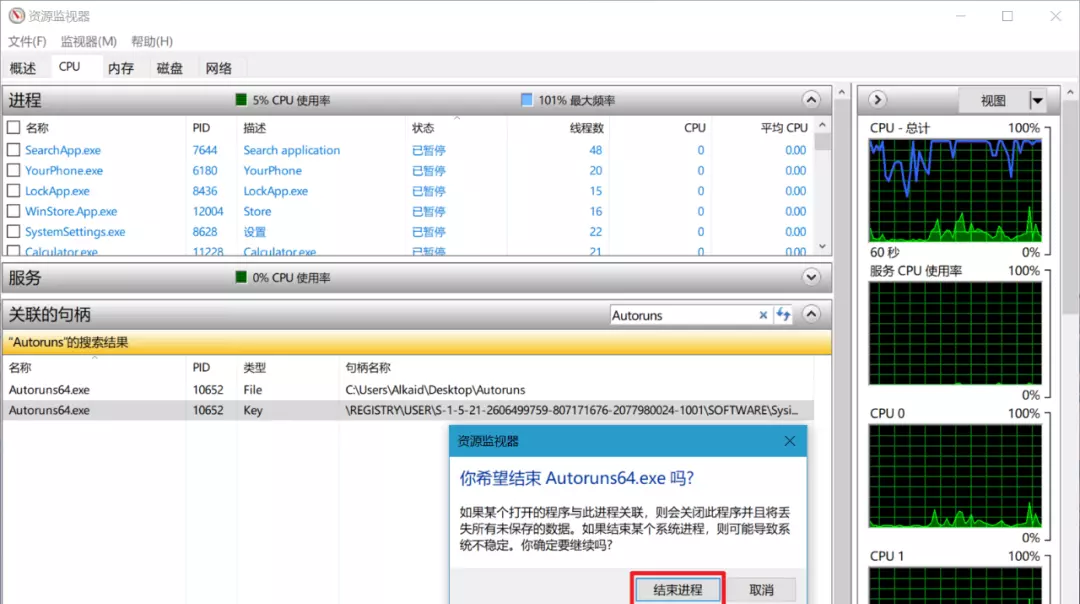The image size is (1080, 604).
Task: Expand the 服务 section with its chevron
Action: click(x=811, y=278)
